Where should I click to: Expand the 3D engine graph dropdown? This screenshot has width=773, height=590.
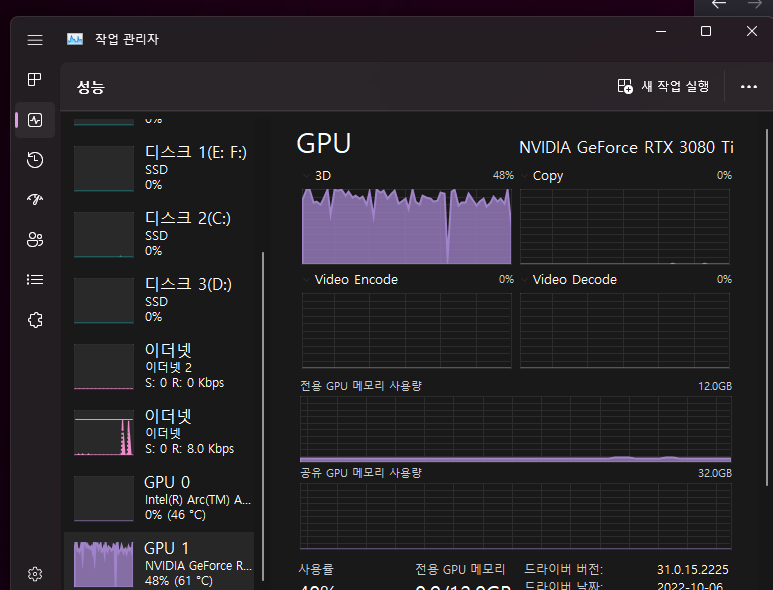pyautogui.click(x=307, y=176)
